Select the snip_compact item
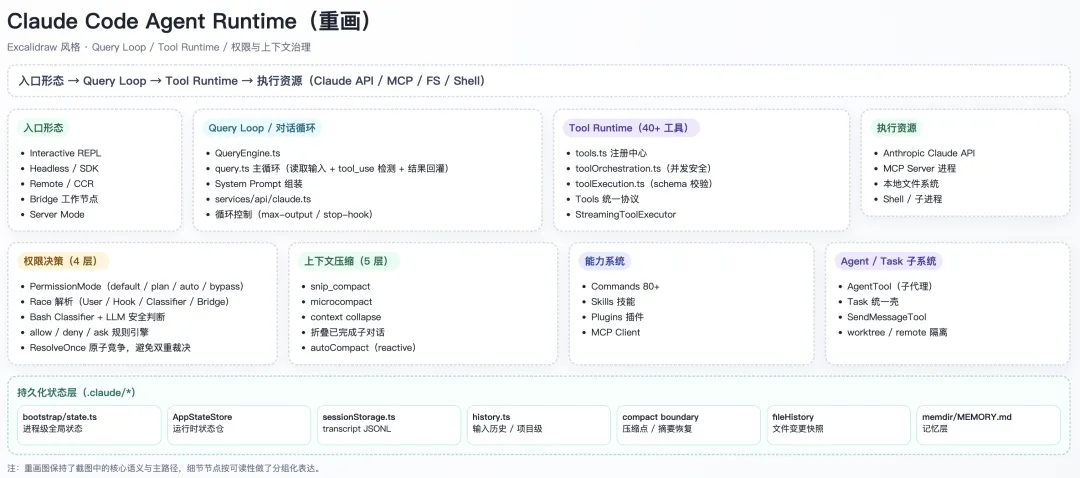 coord(340,287)
